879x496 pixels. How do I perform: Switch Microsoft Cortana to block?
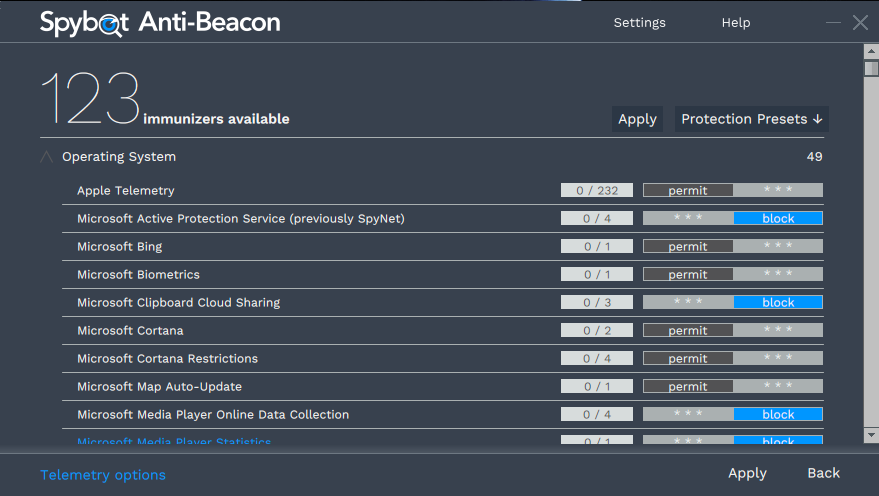click(x=778, y=330)
